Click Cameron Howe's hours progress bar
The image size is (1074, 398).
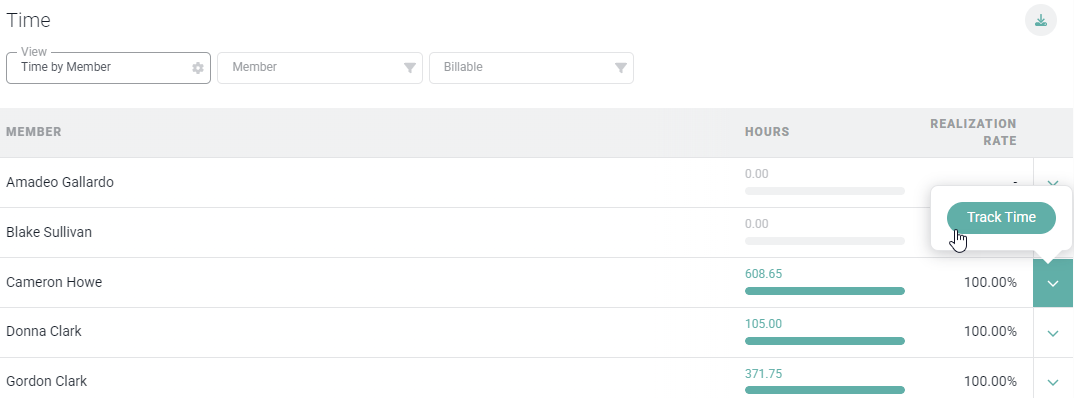(825, 291)
